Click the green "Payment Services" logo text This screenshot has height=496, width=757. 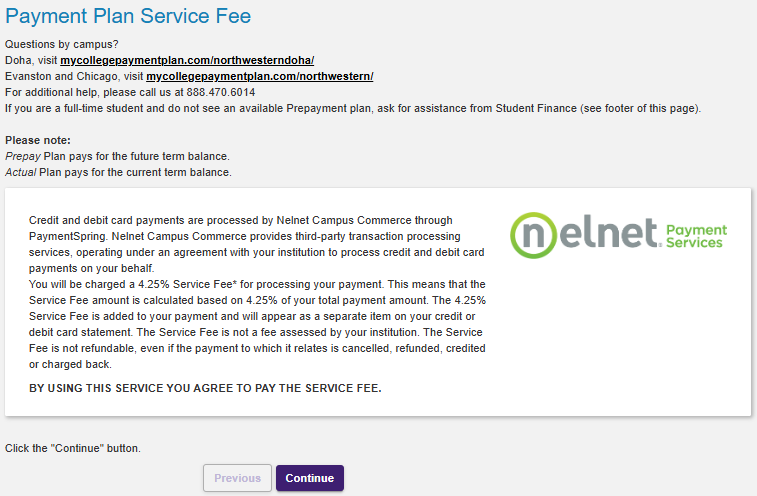(696, 236)
